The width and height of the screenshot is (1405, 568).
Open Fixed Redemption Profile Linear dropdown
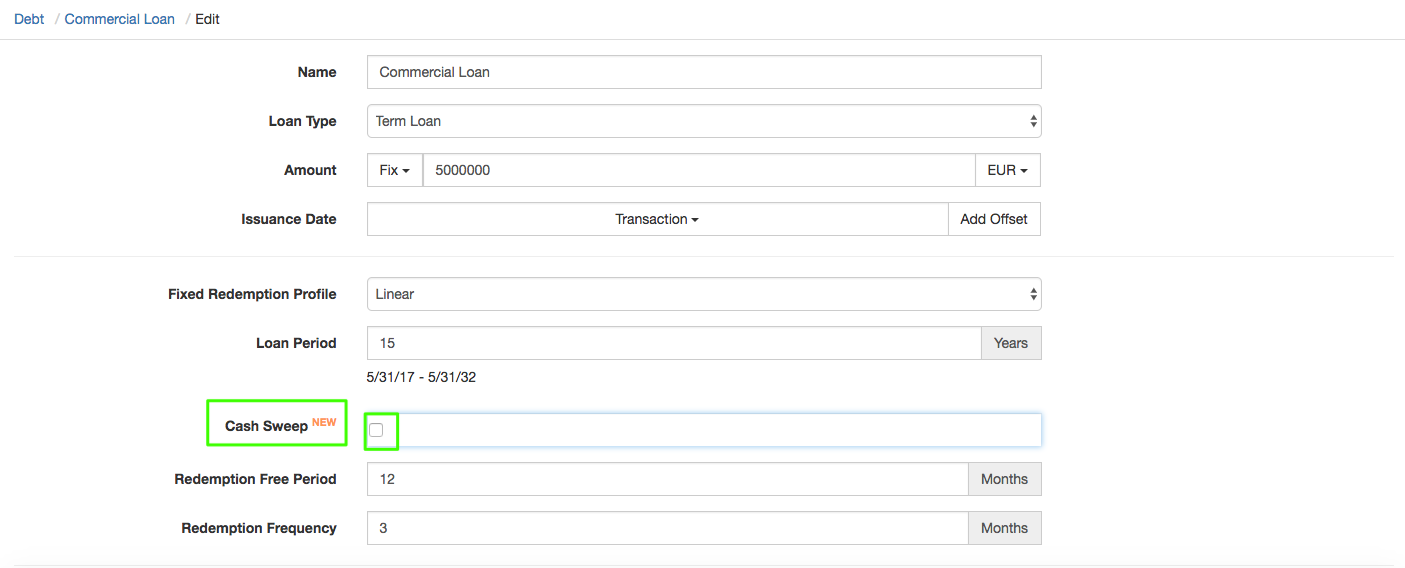[x=703, y=294]
